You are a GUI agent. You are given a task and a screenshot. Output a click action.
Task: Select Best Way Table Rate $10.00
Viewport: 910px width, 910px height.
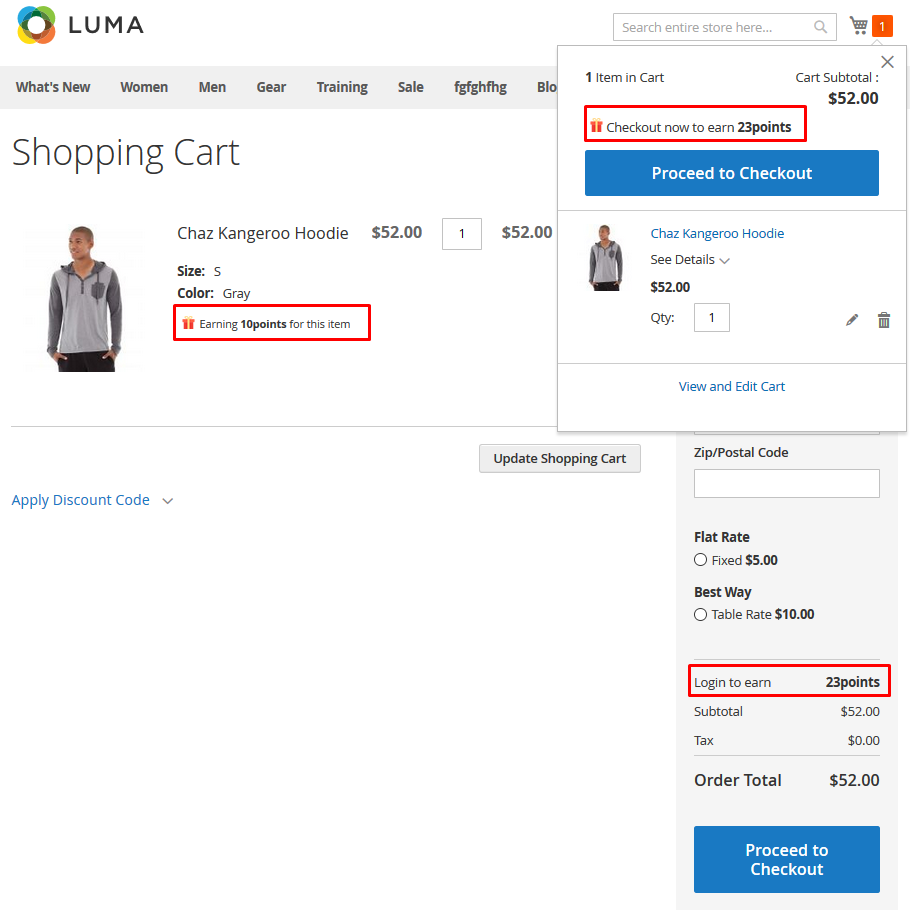click(701, 614)
